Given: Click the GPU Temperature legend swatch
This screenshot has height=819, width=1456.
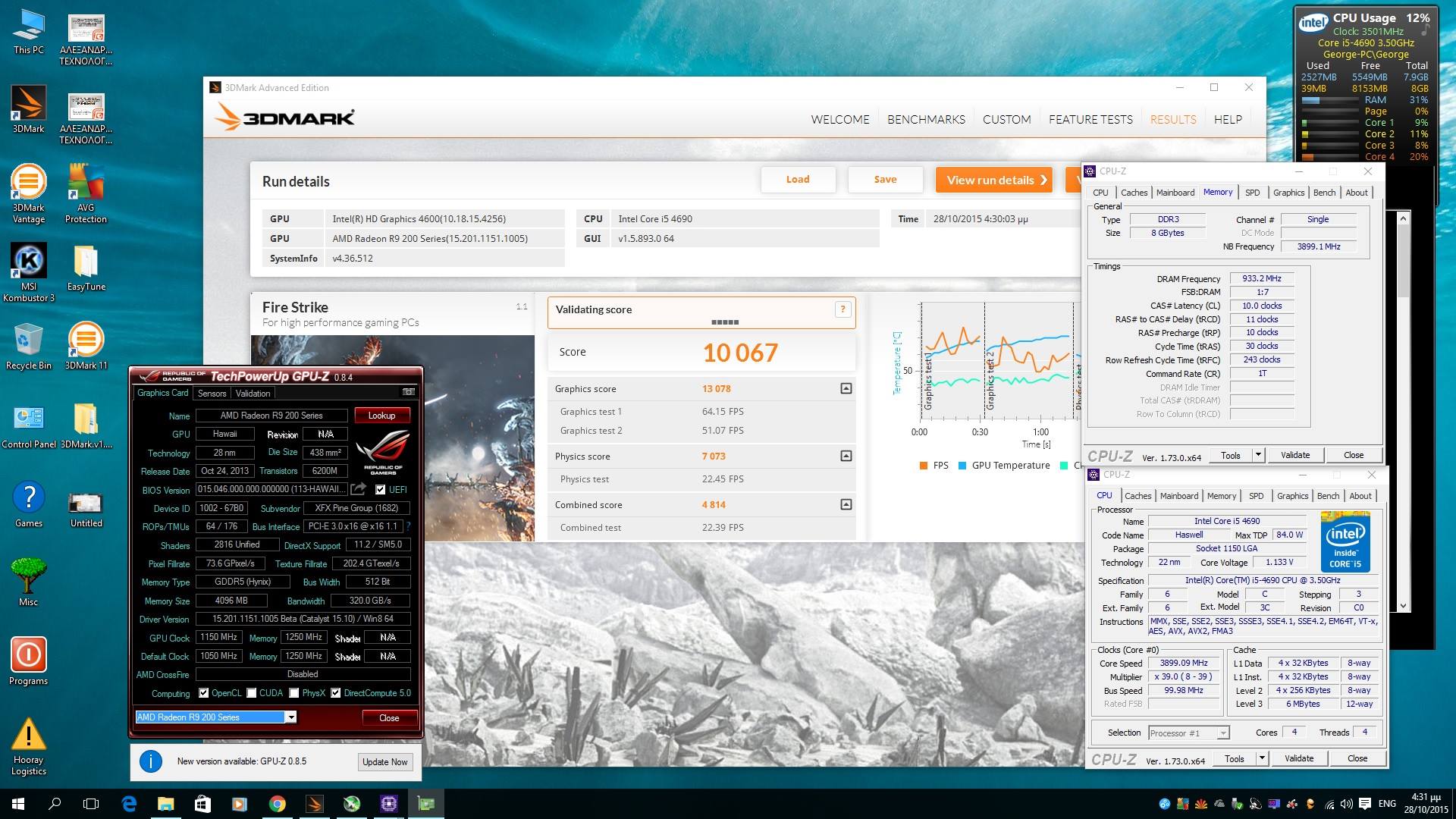Looking at the screenshot, I should pos(962,466).
